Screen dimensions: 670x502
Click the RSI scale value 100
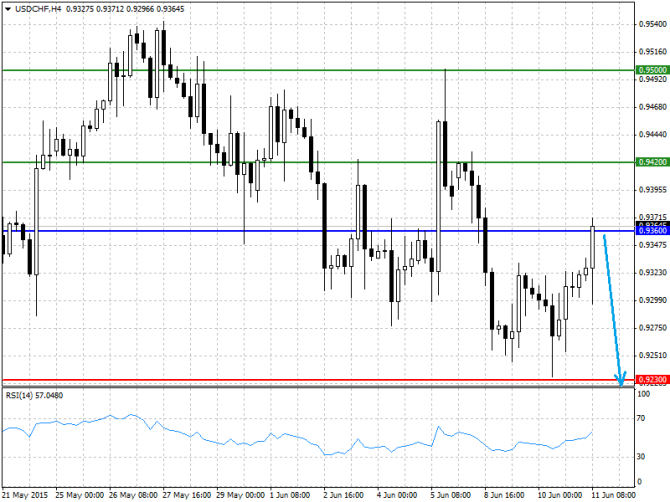click(644, 394)
